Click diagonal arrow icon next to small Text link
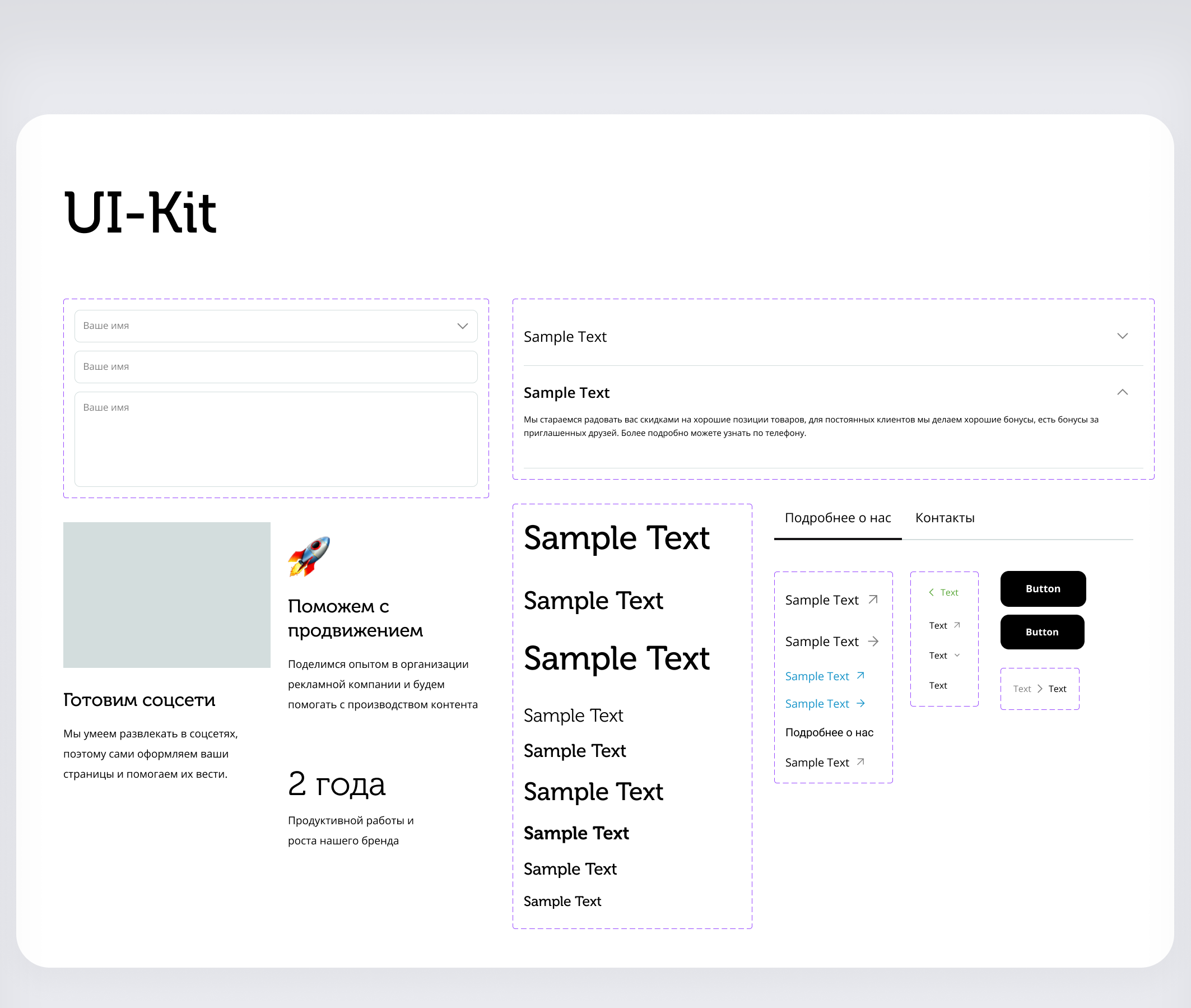1191x1008 pixels. [957, 625]
